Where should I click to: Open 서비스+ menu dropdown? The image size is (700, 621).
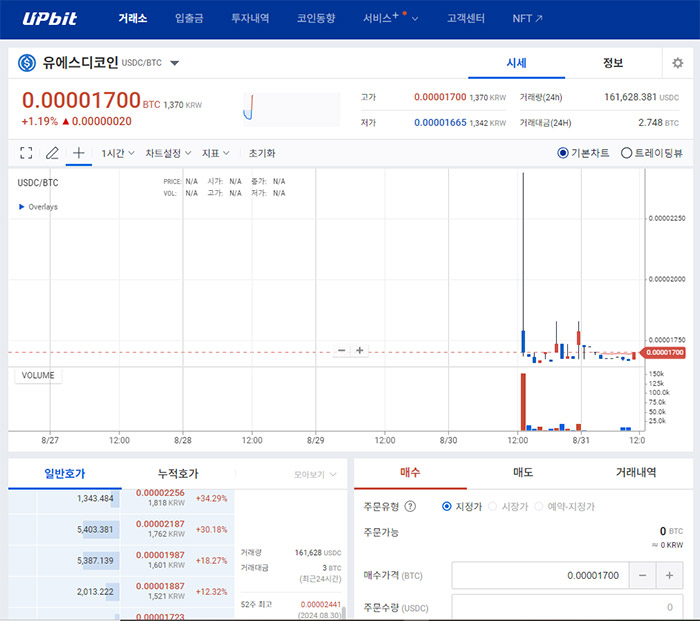(391, 18)
